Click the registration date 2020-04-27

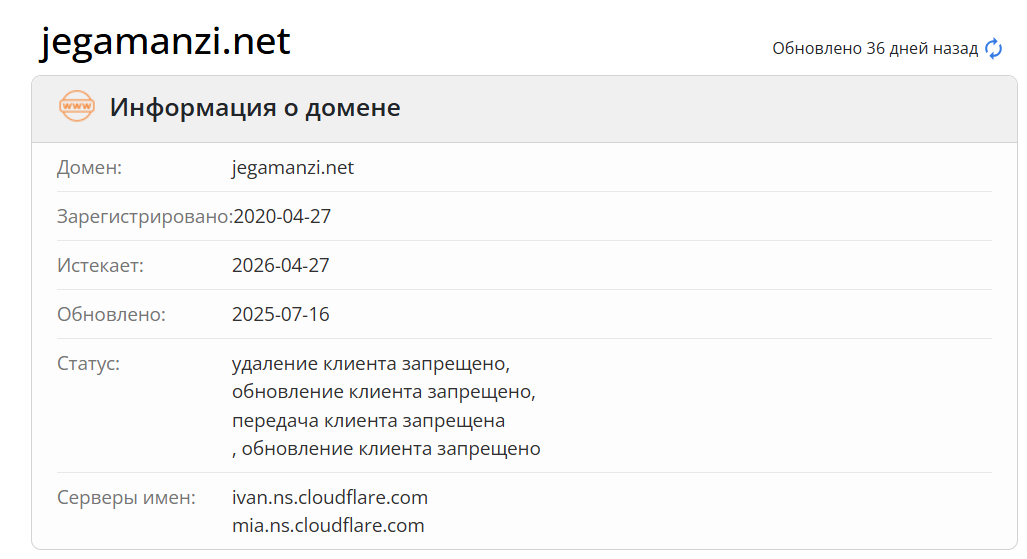click(281, 217)
